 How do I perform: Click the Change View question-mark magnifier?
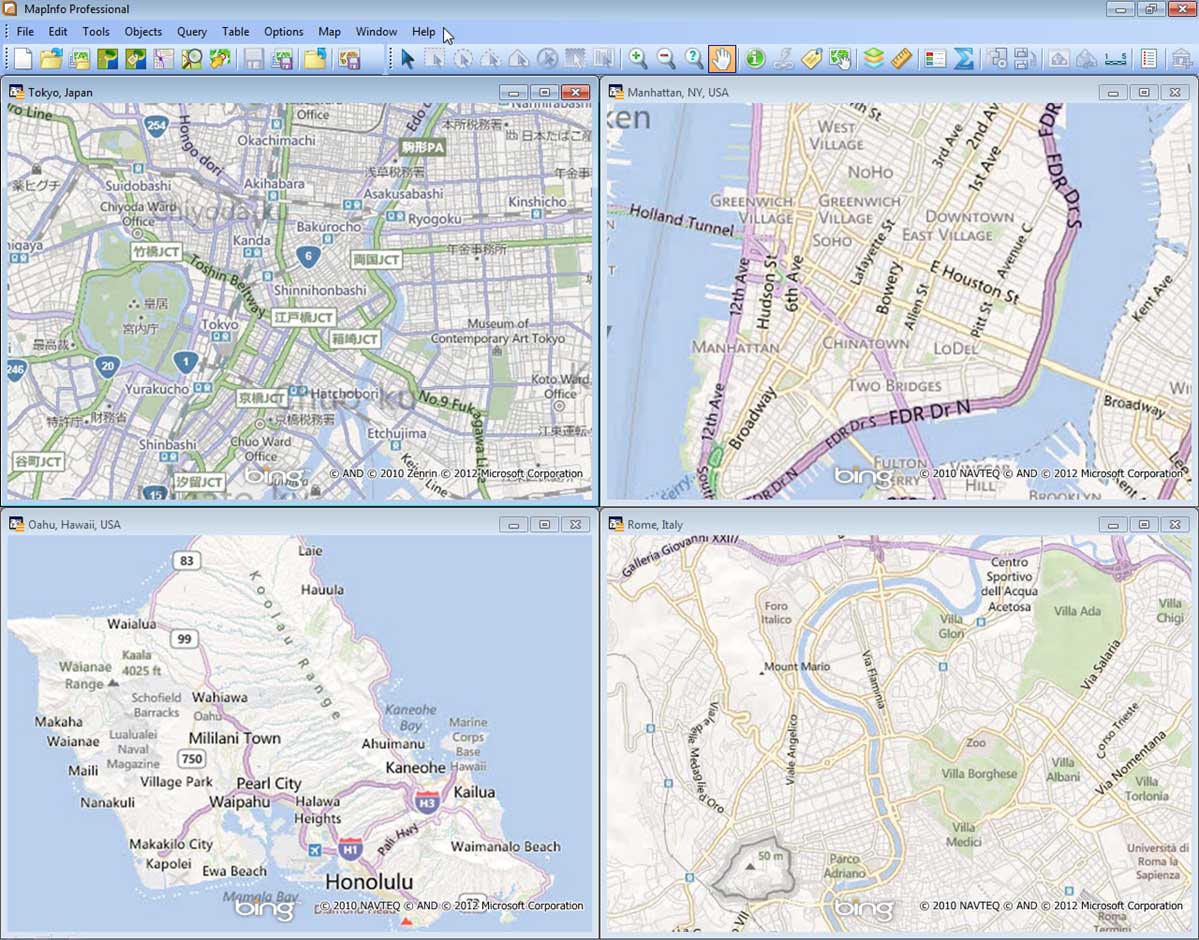[x=694, y=59]
